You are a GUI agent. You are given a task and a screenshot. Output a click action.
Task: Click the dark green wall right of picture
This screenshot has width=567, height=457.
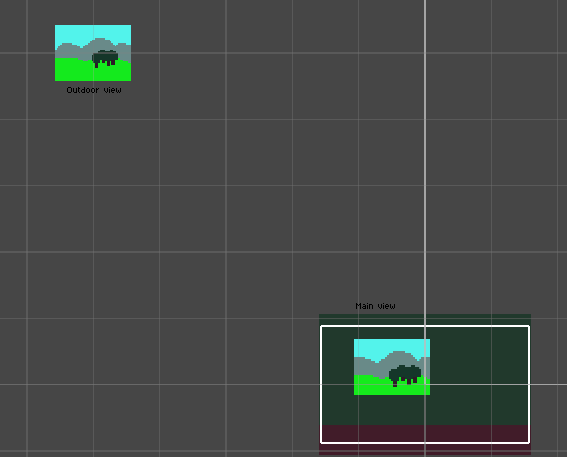coord(479,376)
